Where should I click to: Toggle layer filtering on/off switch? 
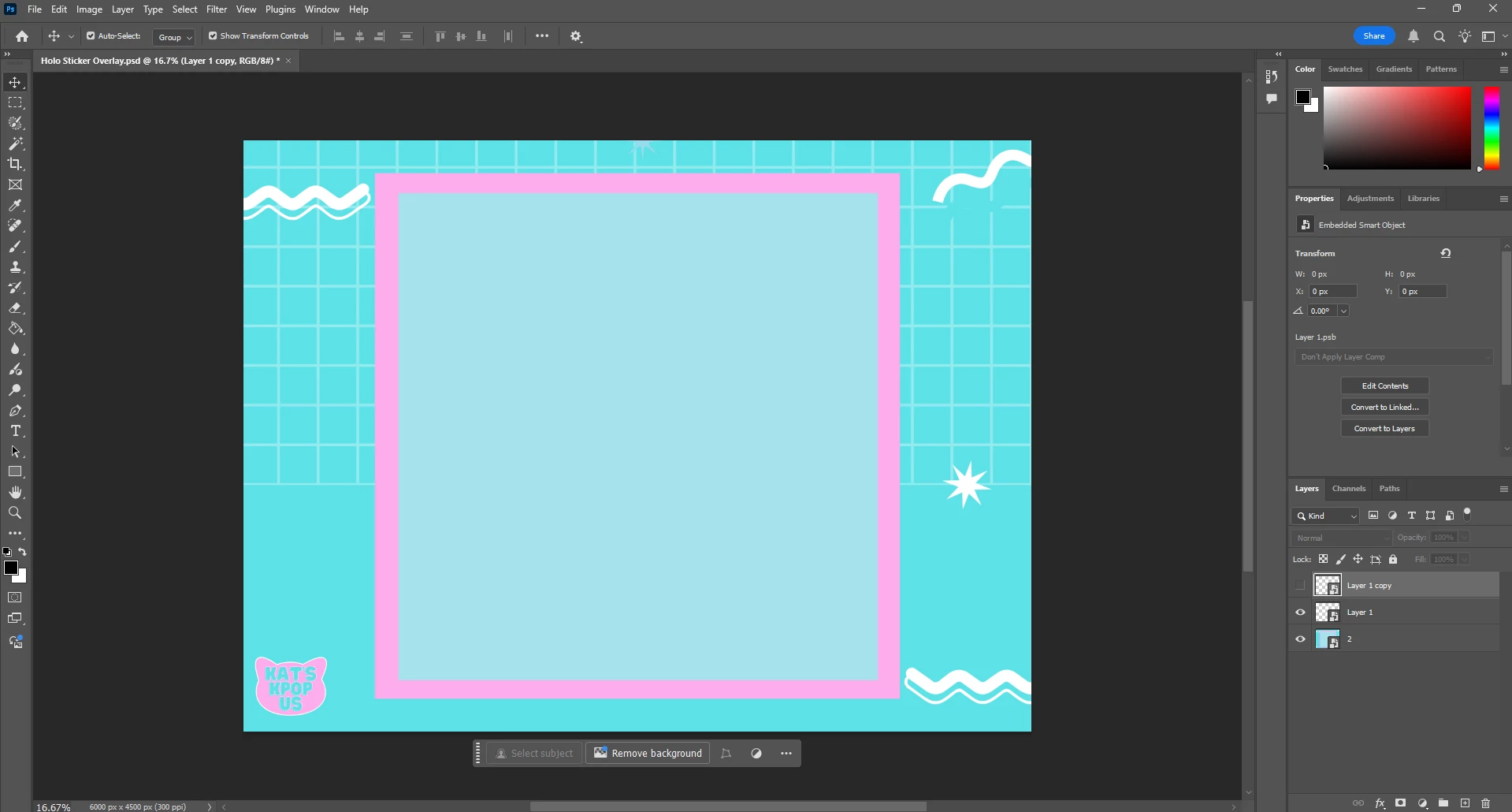click(1467, 514)
